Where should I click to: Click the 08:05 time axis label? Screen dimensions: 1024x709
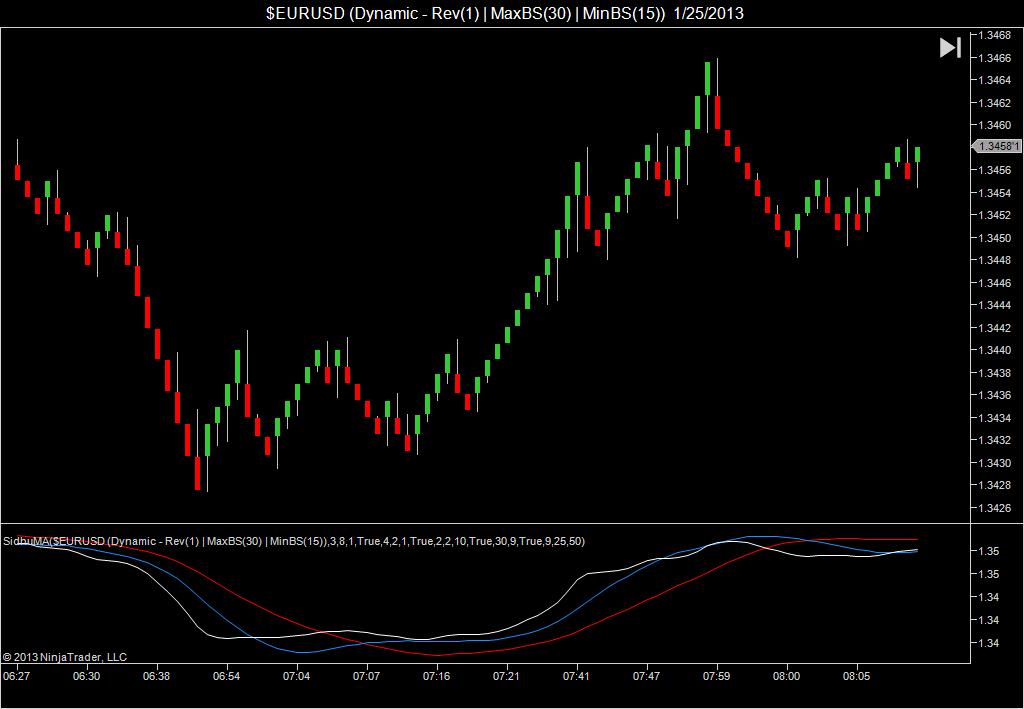[856, 676]
